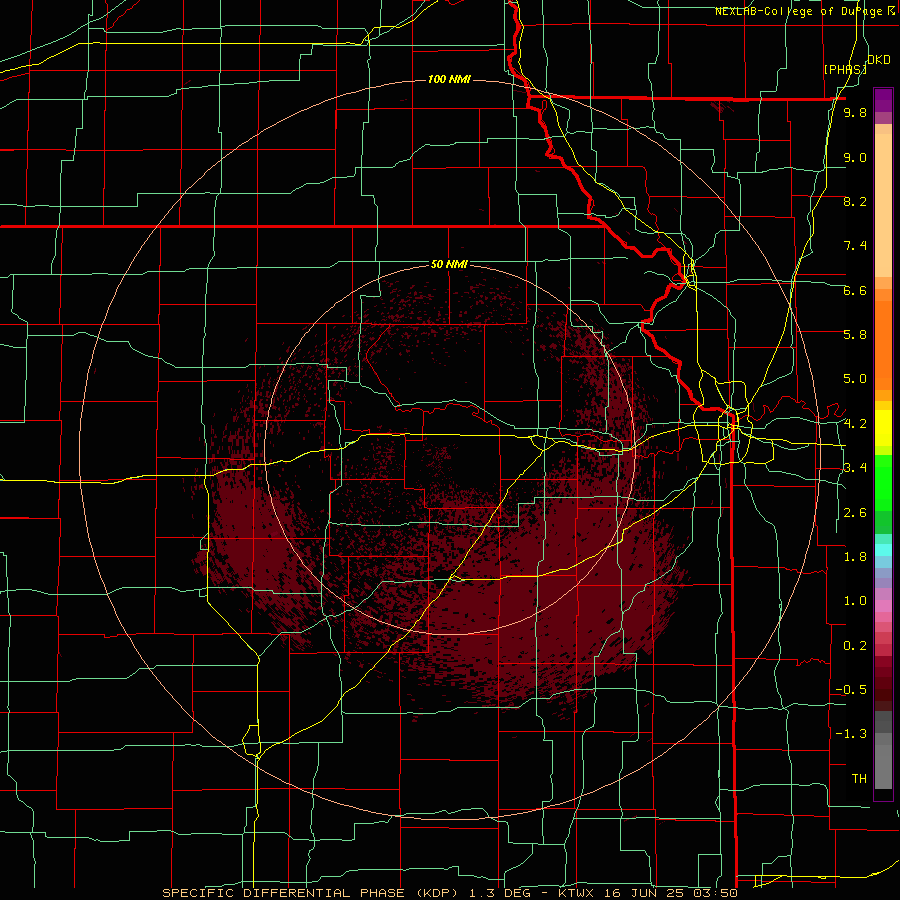Viewport: 900px width, 900px height.
Task: Click the bright green band of the color bar
Action: (x=883, y=482)
